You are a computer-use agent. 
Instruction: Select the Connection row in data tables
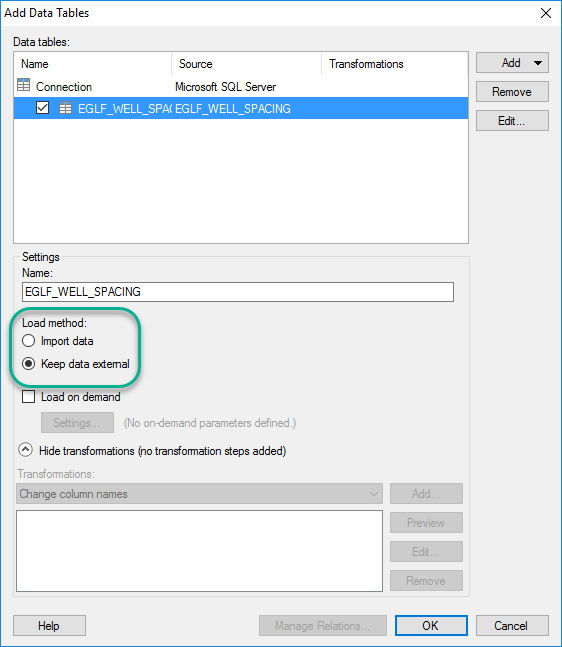click(x=241, y=87)
